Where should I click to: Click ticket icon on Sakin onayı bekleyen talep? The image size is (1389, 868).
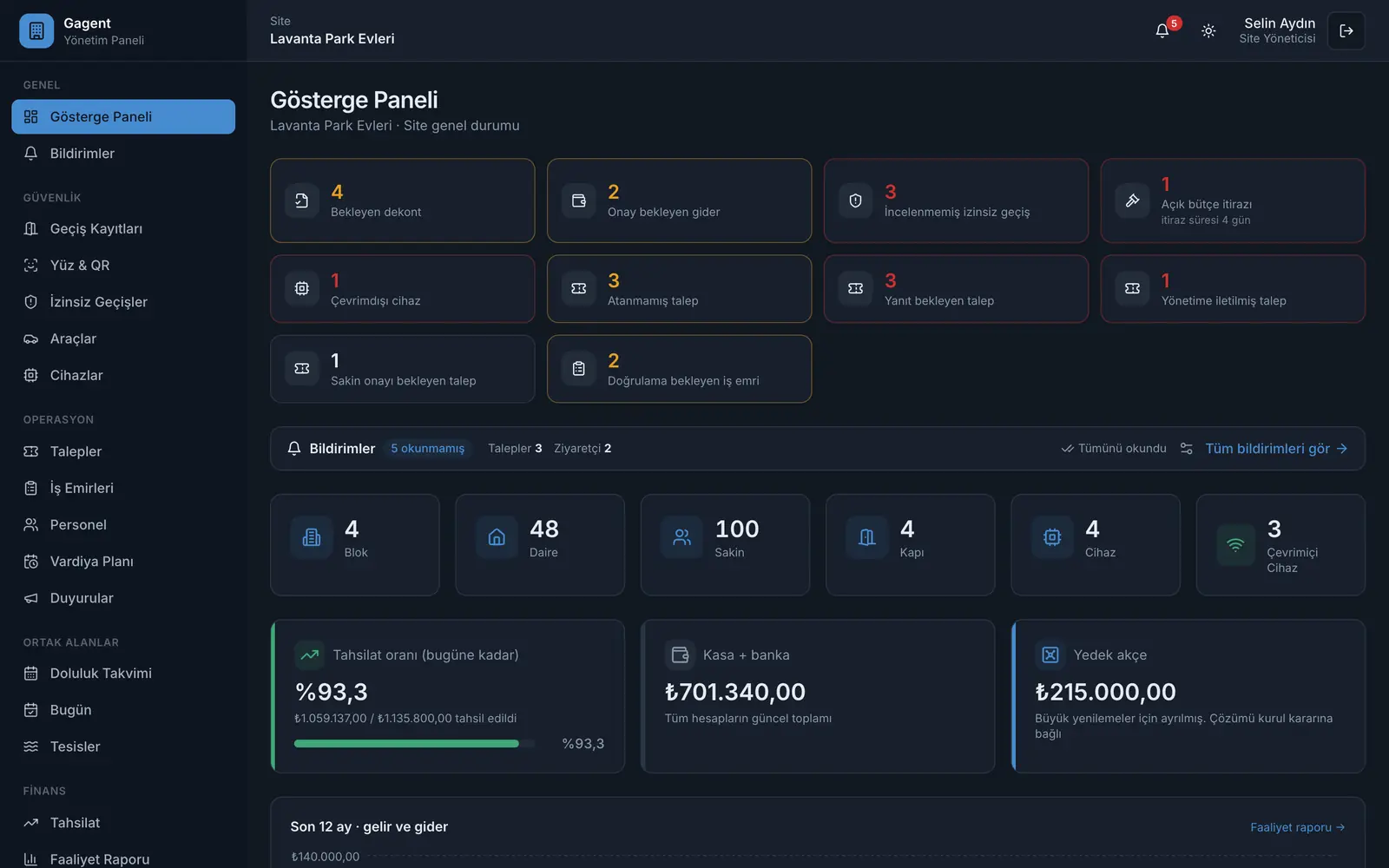(x=302, y=368)
